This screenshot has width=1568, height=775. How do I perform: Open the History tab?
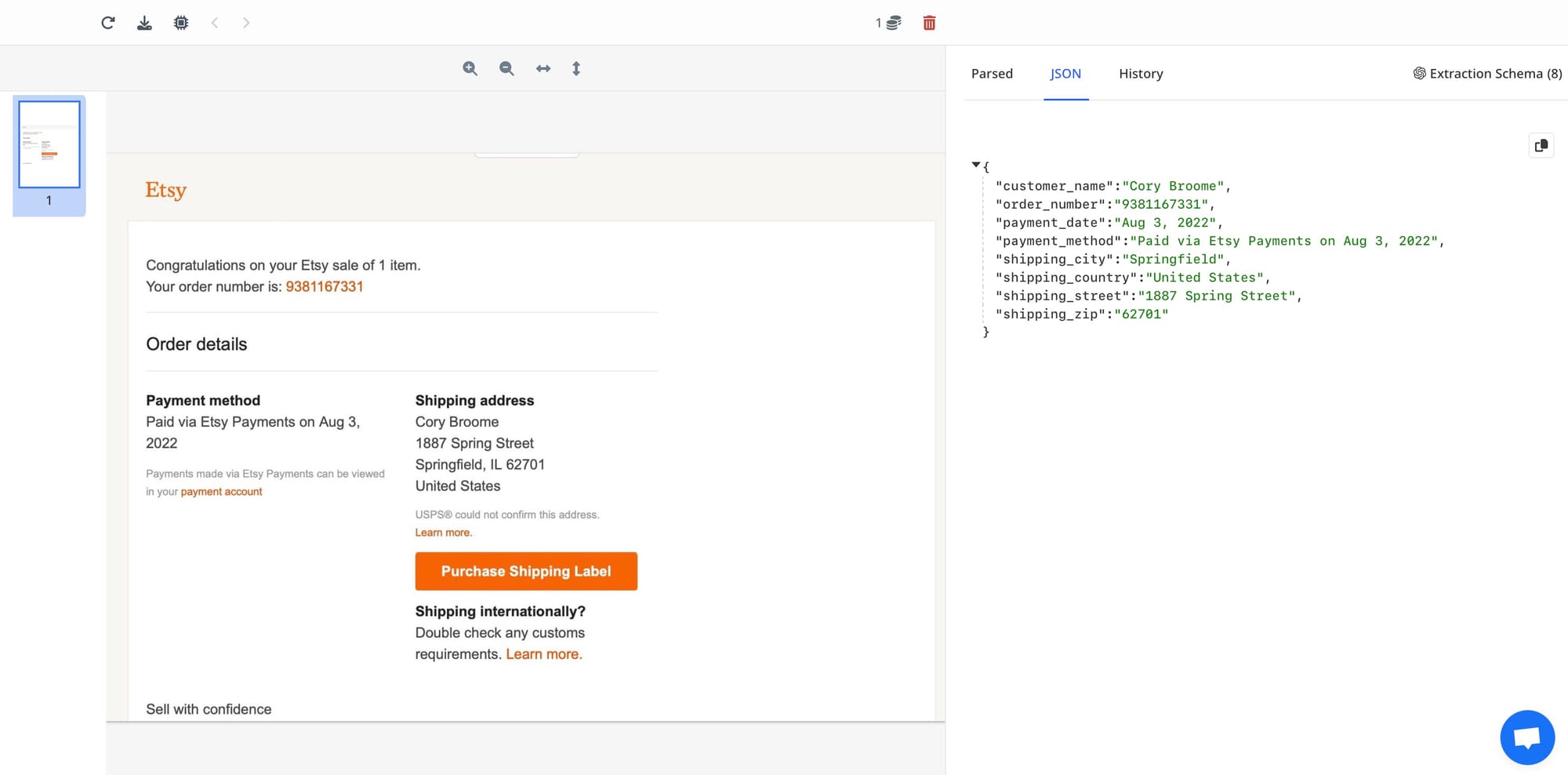1140,74
